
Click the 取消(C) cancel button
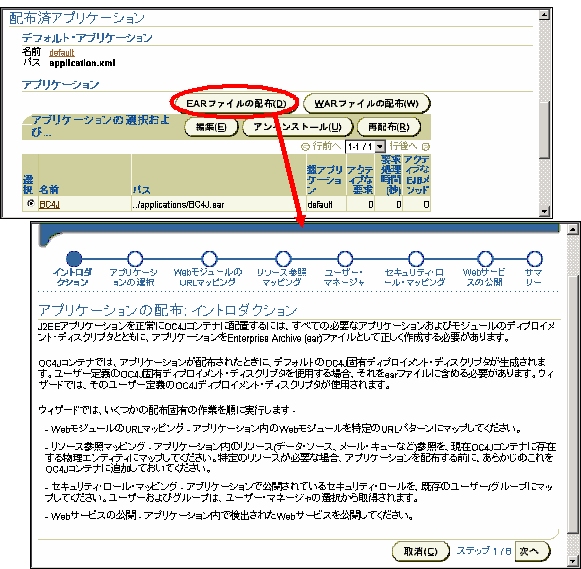421,551
